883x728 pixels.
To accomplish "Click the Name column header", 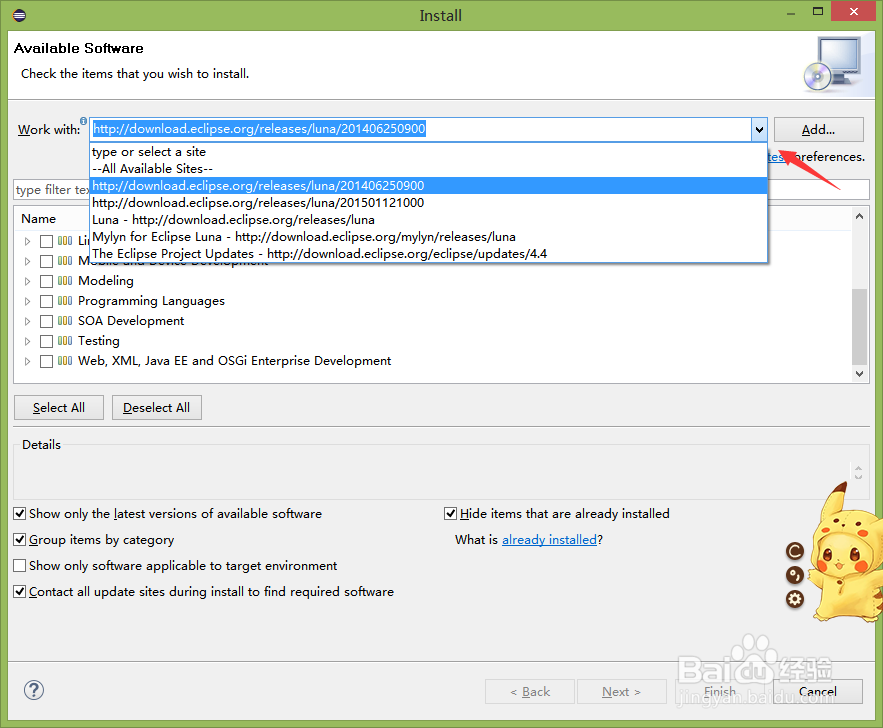I will 38,218.
